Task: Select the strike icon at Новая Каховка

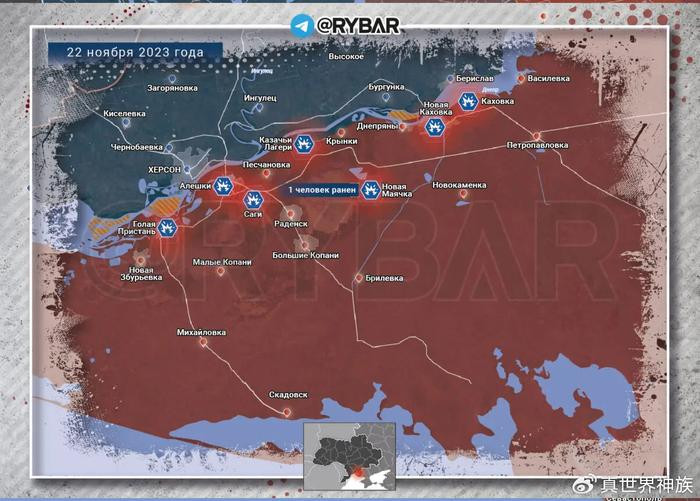Action: (x=435, y=126)
